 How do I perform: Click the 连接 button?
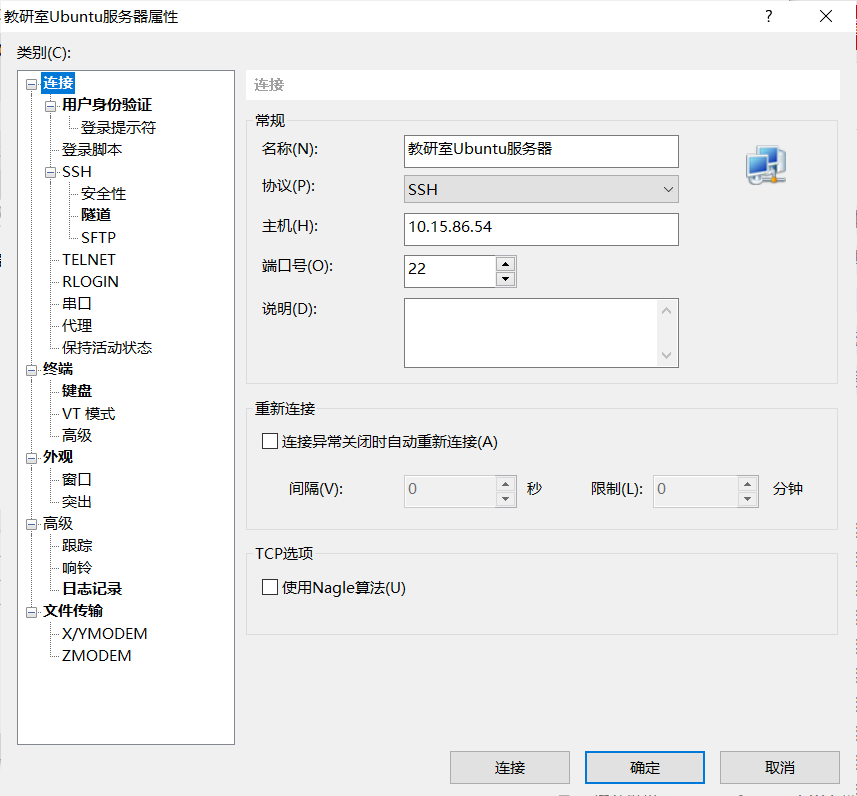(x=510, y=767)
